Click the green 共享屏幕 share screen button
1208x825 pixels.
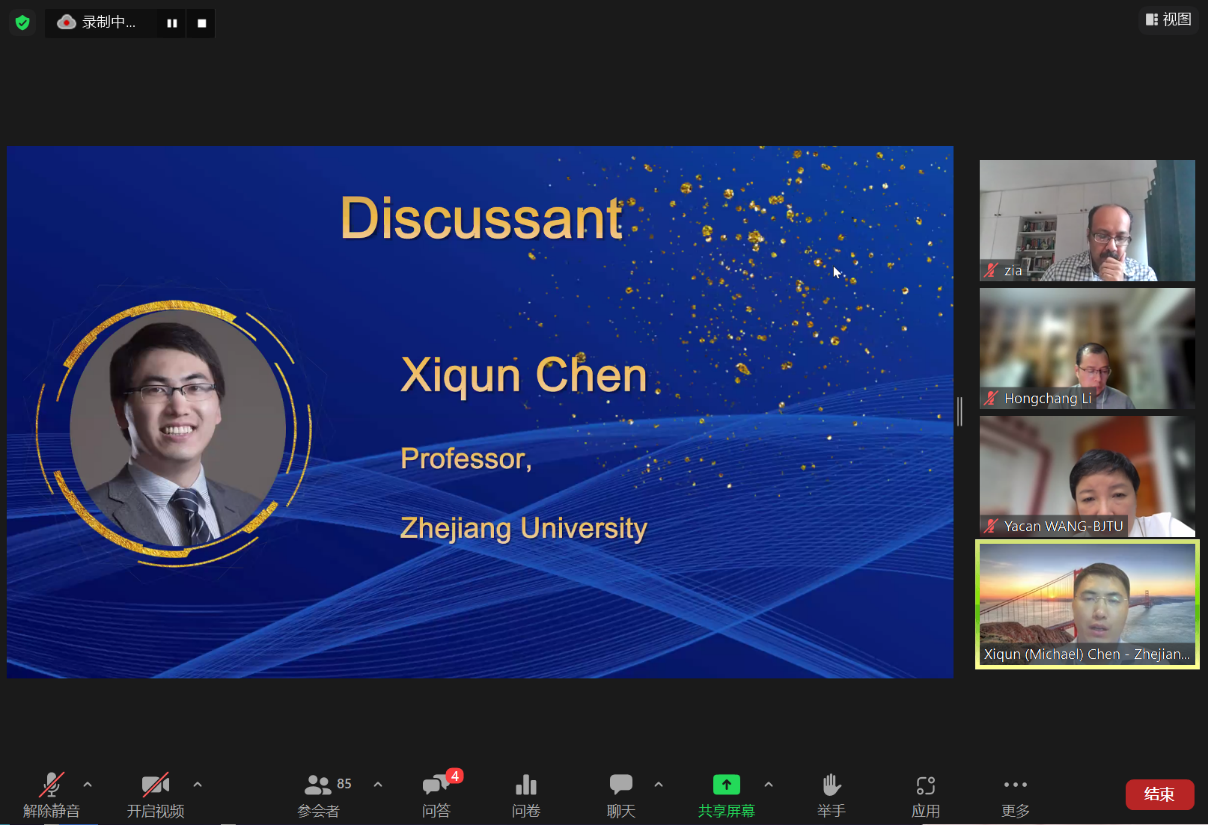(x=726, y=796)
